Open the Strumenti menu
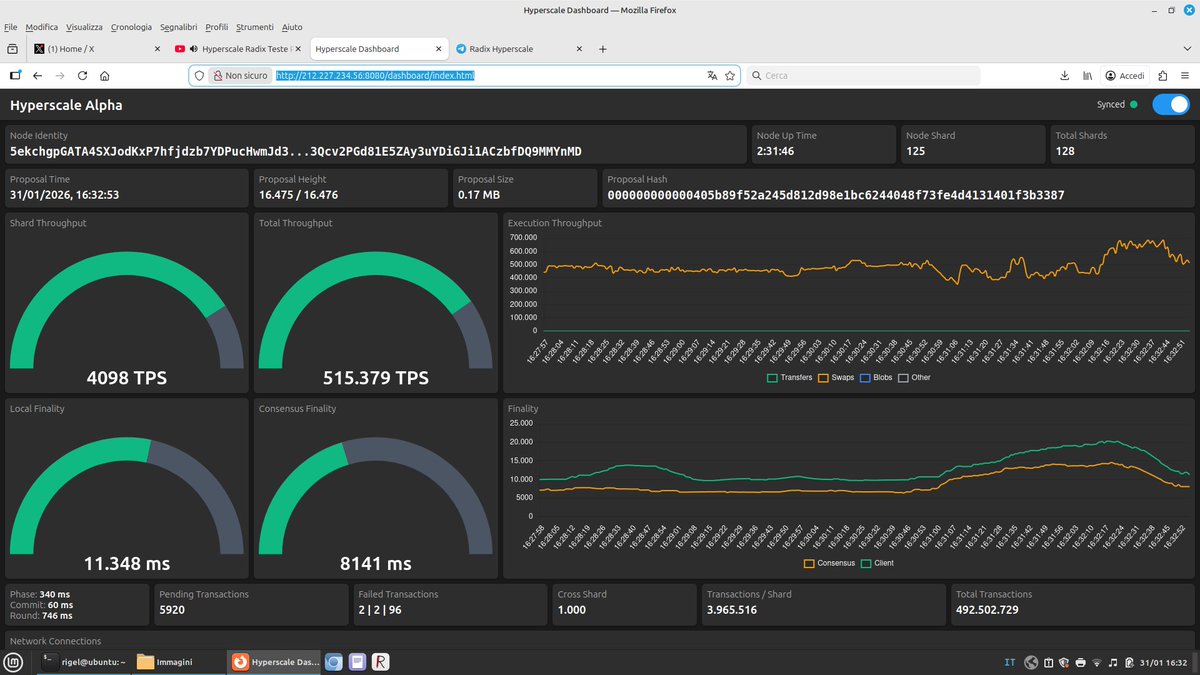The height and width of the screenshot is (675, 1200). point(254,27)
